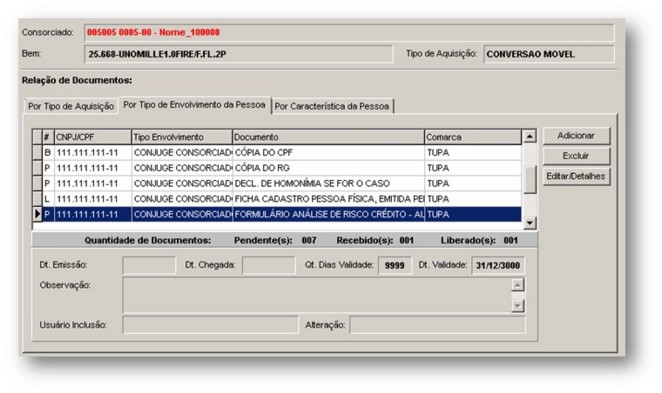Image resolution: width=662 pixels, height=393 pixels.
Task: Click status letter B in first row
Action: [x=47, y=152]
